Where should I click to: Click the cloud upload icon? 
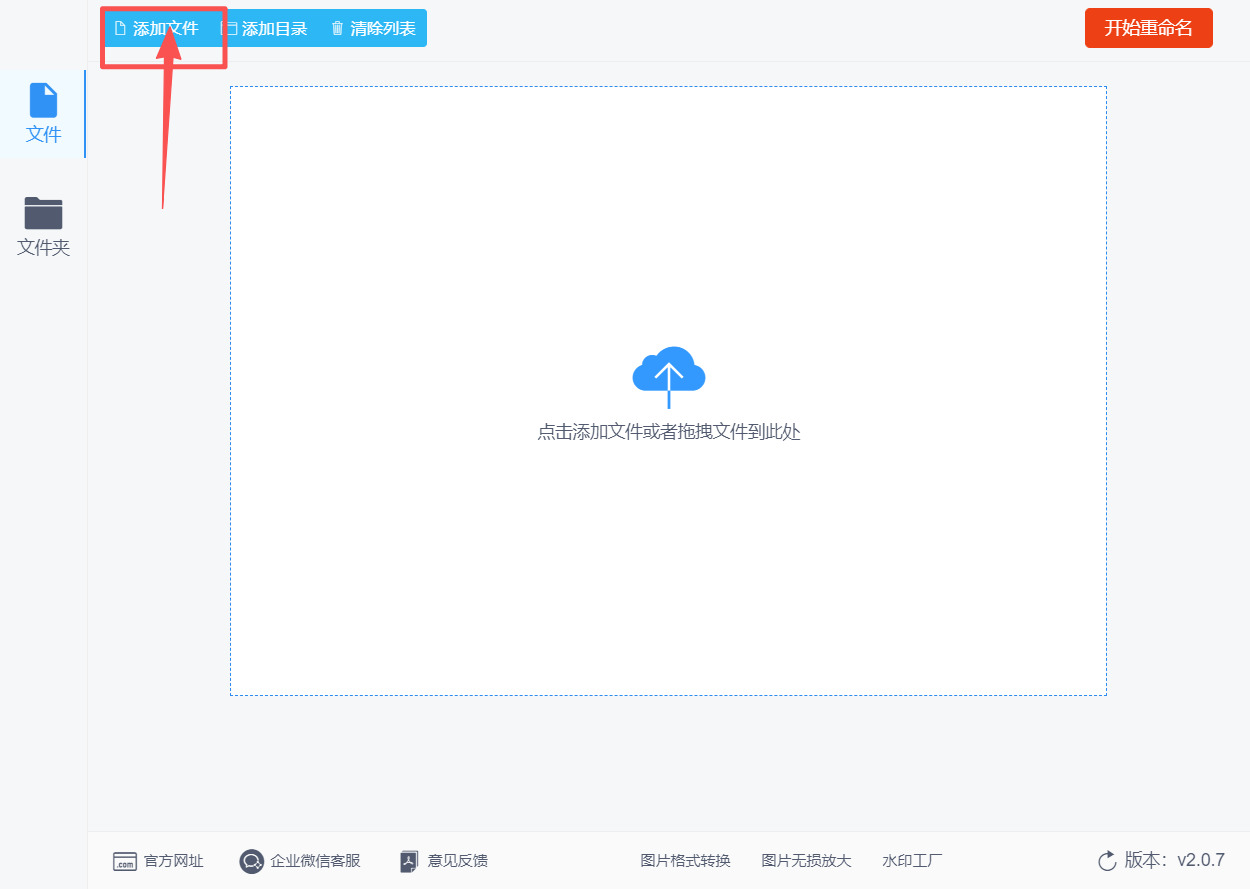pyautogui.click(x=669, y=376)
